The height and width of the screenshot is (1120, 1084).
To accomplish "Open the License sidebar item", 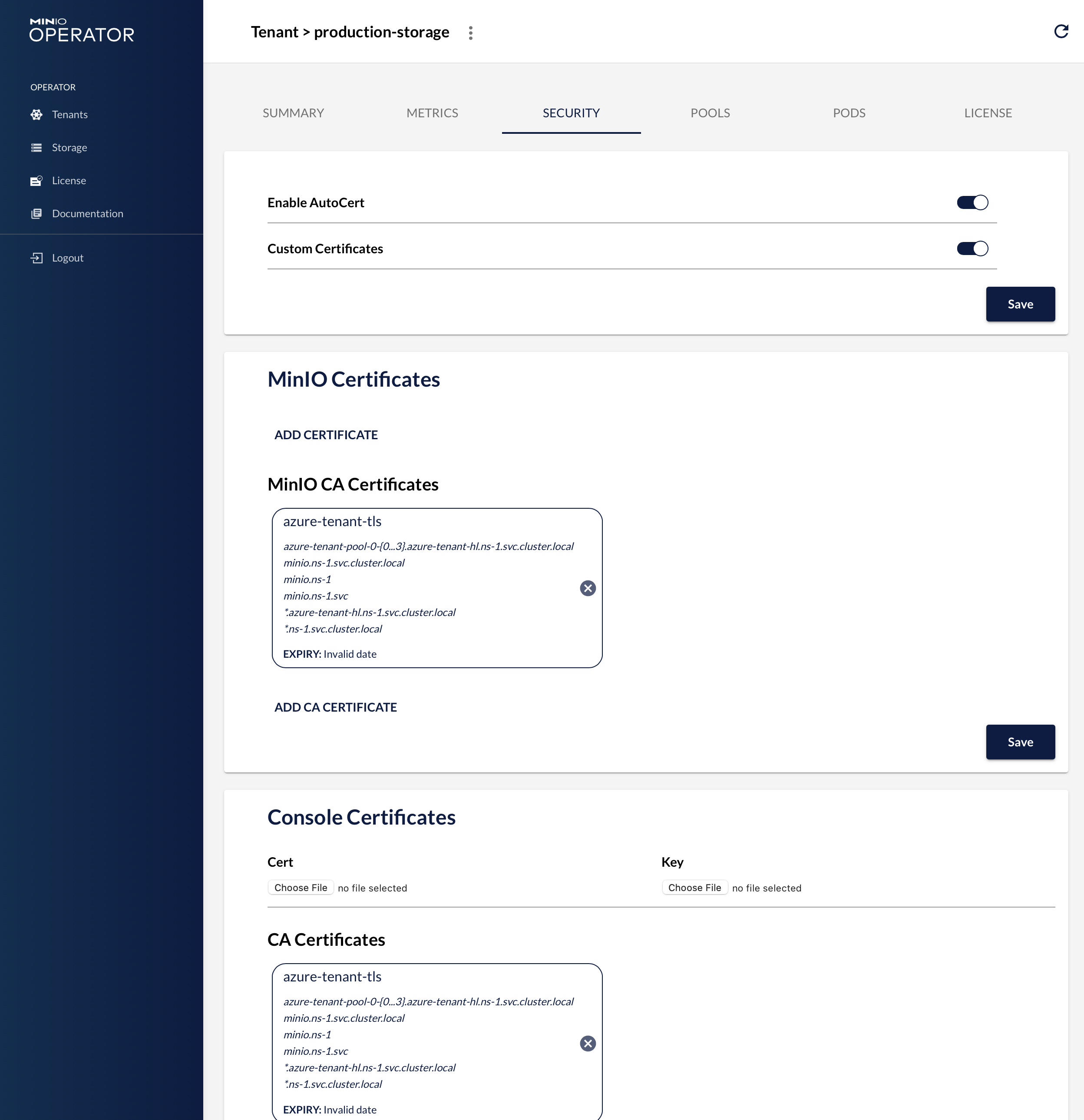I will 69,181.
